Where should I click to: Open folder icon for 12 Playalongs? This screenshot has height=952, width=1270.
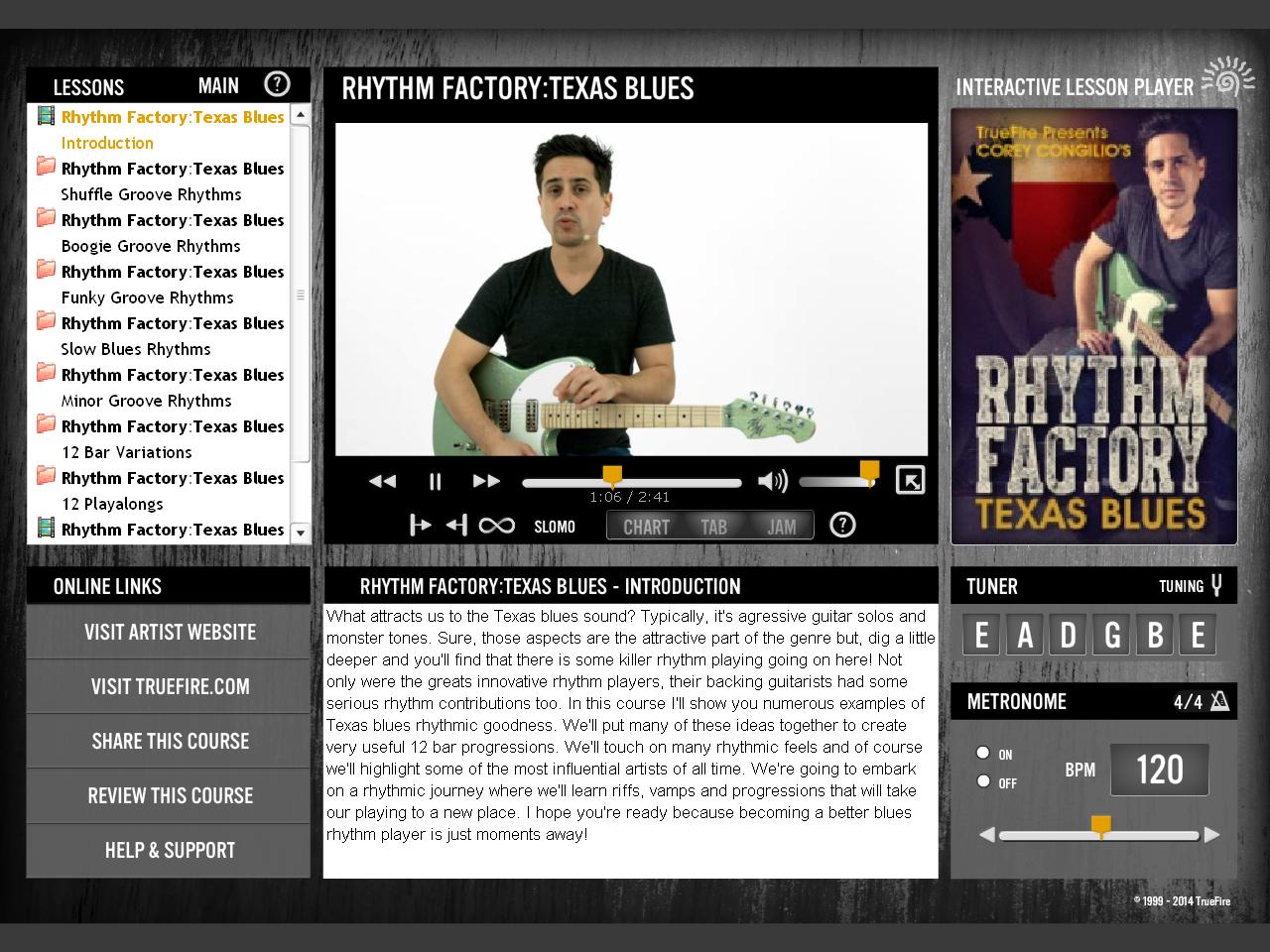pos(46,476)
